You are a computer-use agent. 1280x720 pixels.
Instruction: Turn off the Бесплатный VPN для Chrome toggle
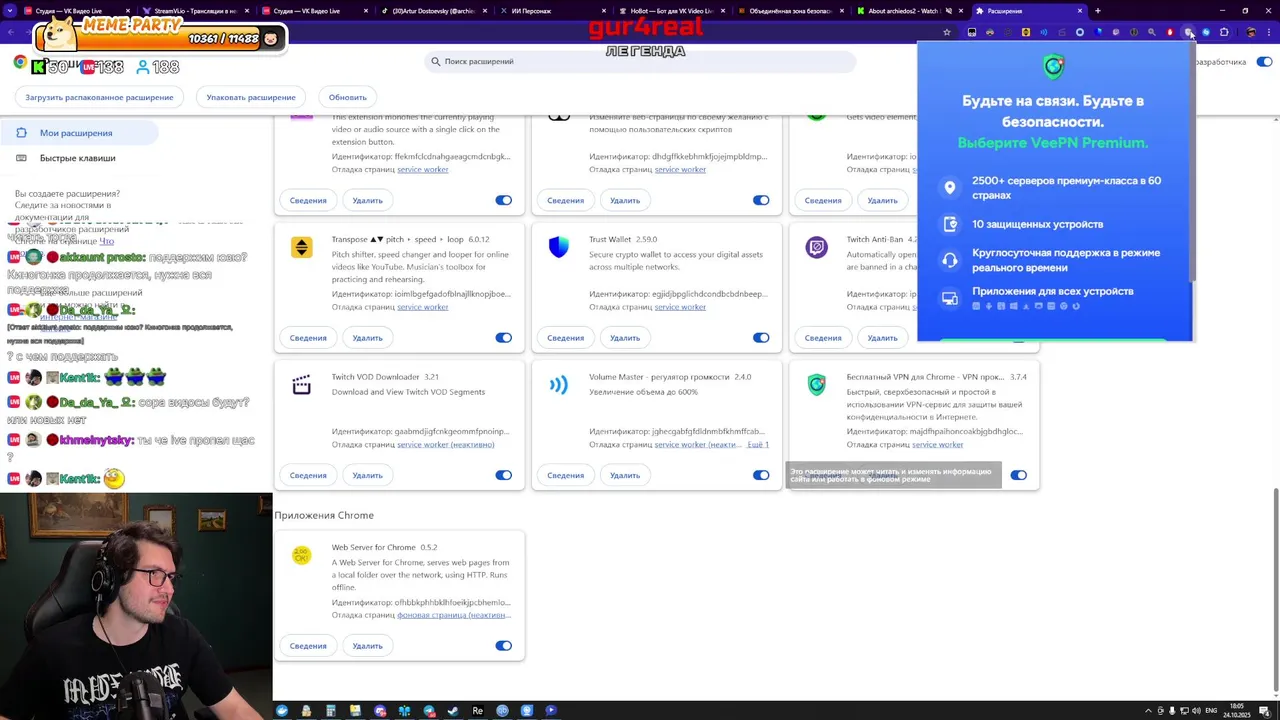tap(1019, 475)
